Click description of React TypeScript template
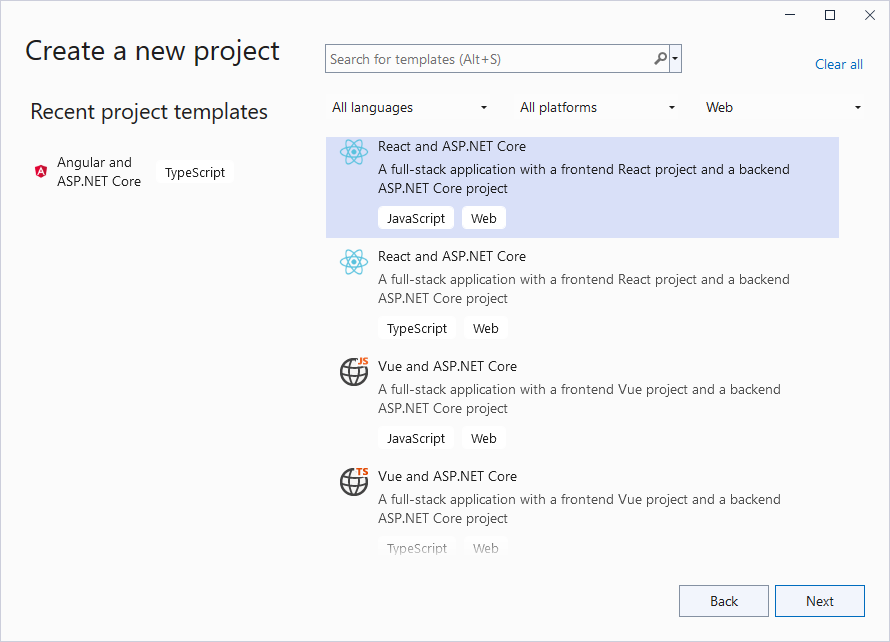This screenshot has width=890, height=642. (x=584, y=288)
